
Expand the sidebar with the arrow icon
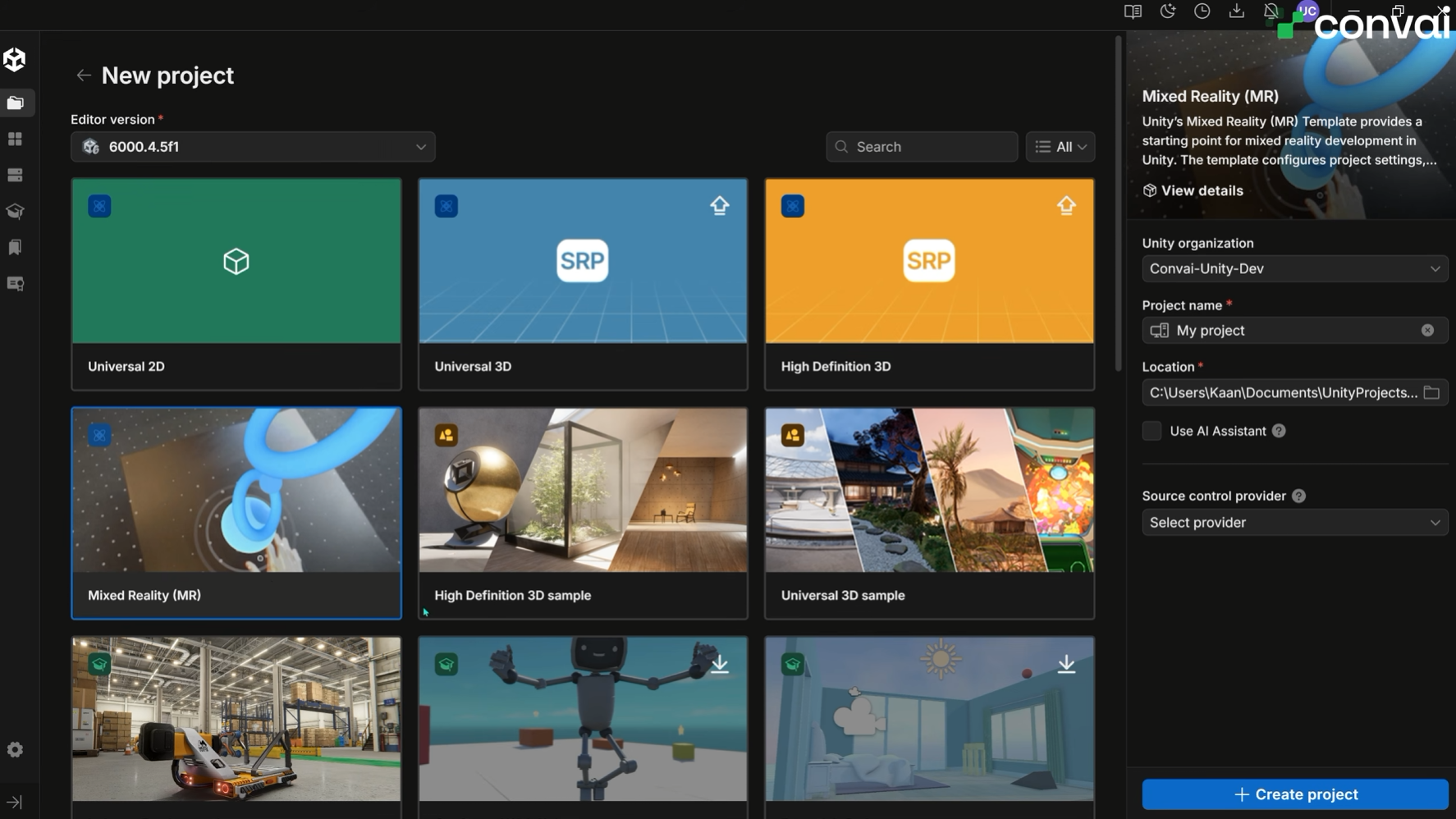tap(15, 802)
